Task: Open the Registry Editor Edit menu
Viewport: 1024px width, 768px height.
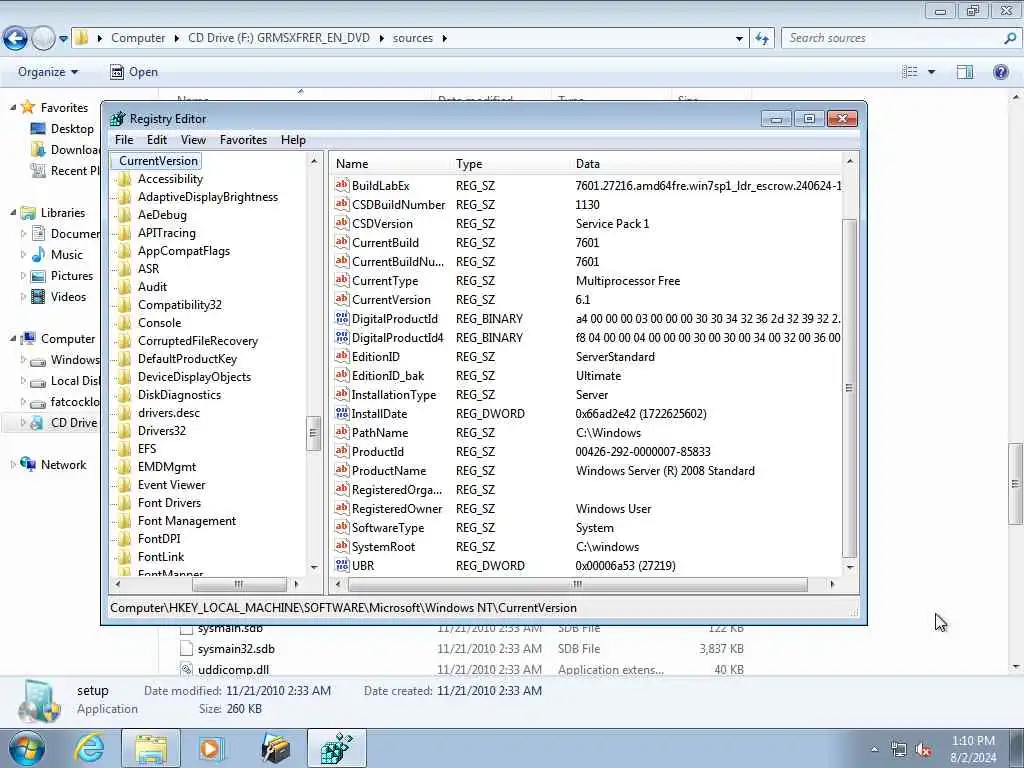Action: (x=157, y=140)
